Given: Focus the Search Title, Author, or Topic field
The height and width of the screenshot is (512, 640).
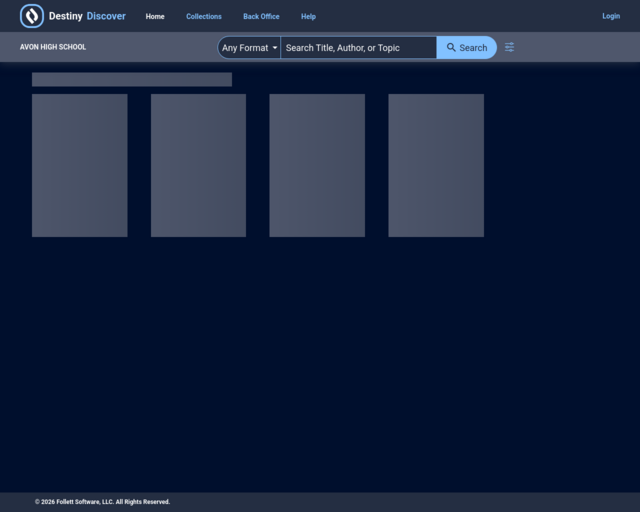Looking at the screenshot, I should [x=358, y=48].
